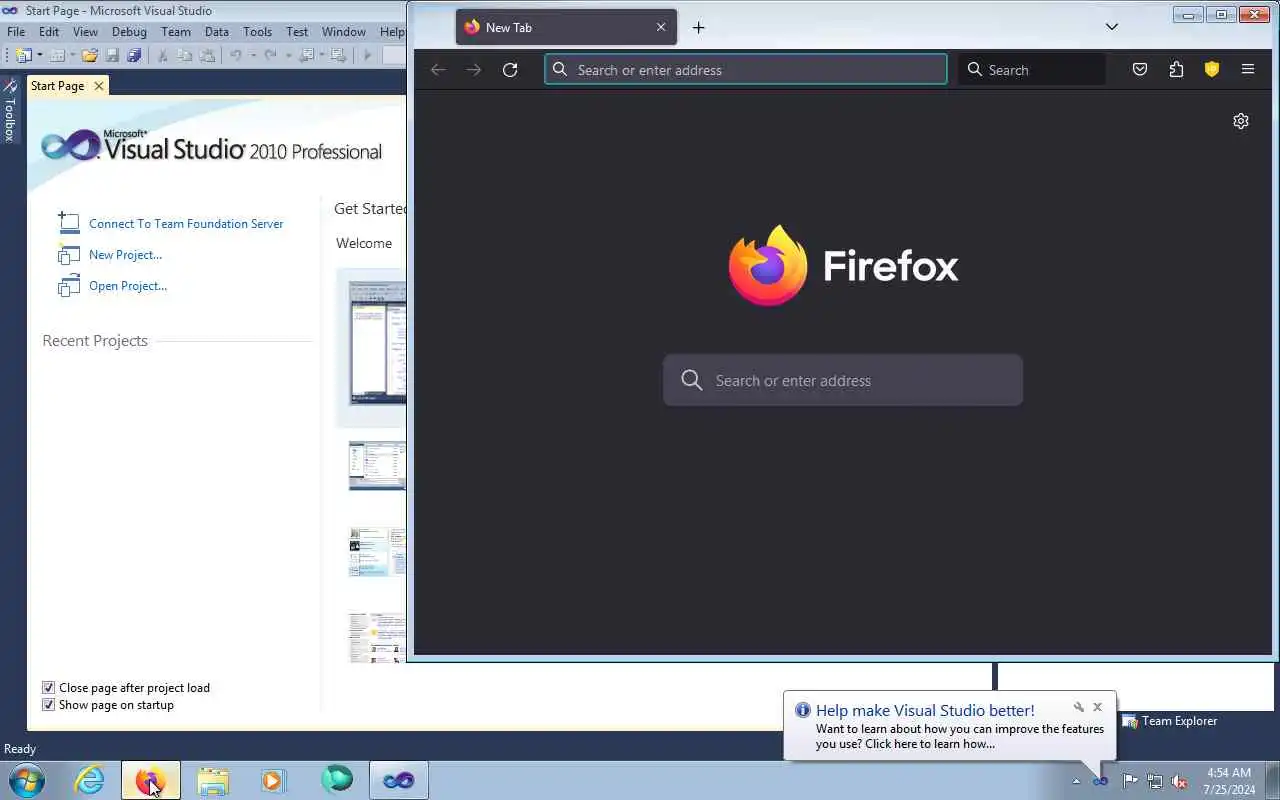Click the Cut scissors icon in Visual Studio toolbar

[163, 55]
